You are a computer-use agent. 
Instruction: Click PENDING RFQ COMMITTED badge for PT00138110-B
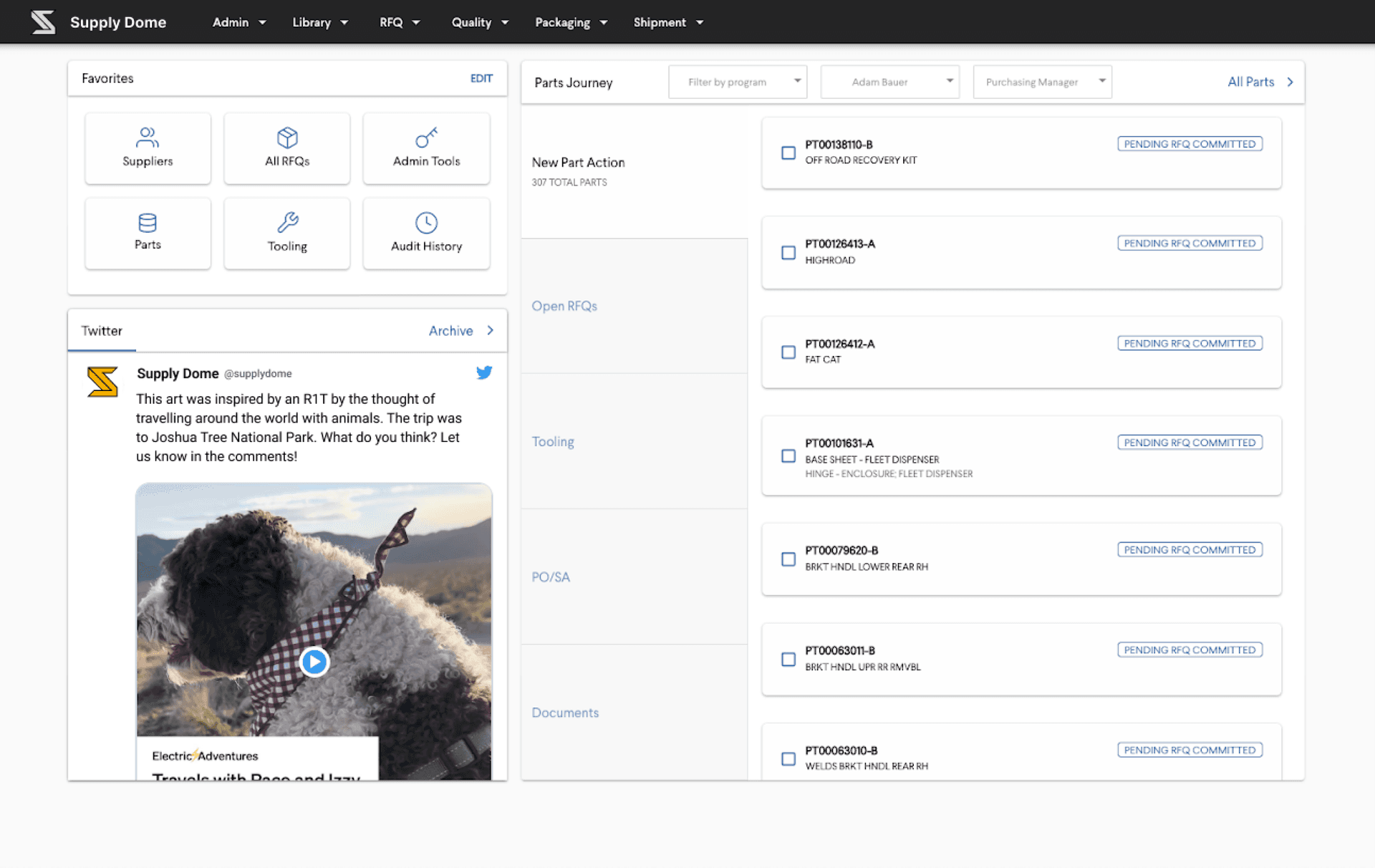[x=1190, y=144]
